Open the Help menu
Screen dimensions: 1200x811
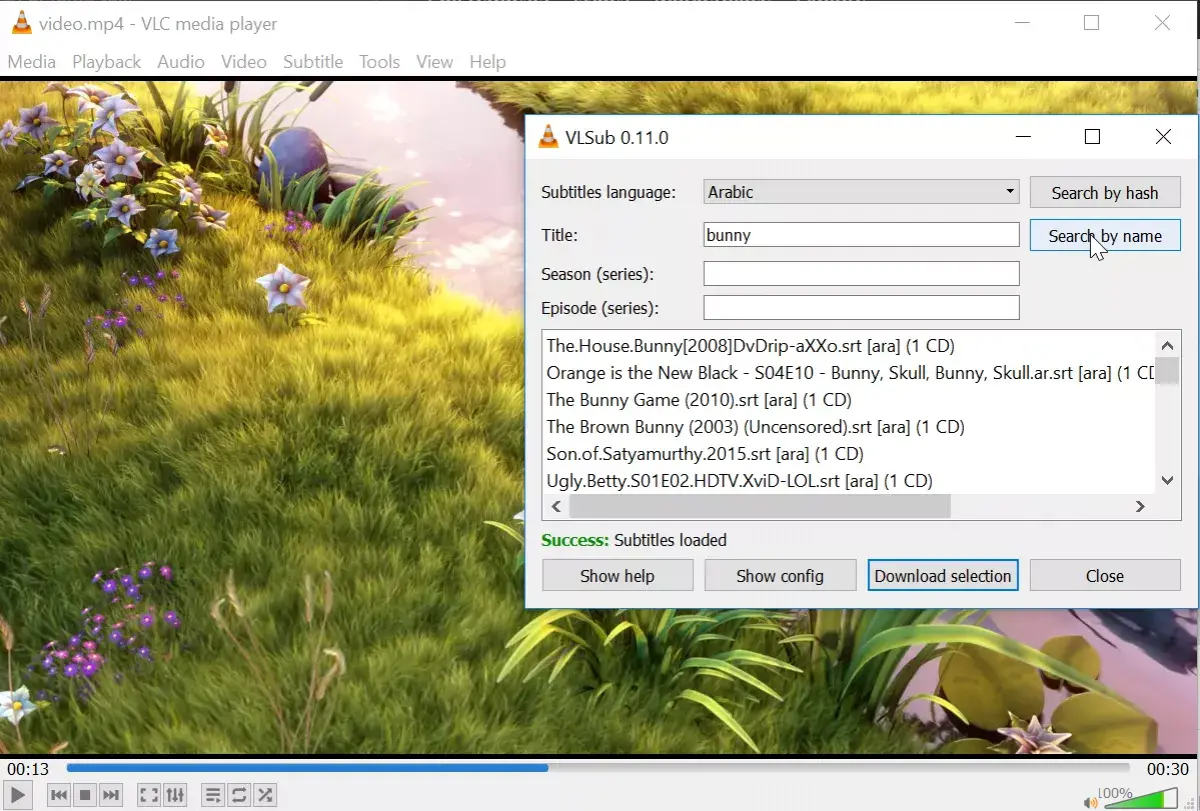pos(487,62)
